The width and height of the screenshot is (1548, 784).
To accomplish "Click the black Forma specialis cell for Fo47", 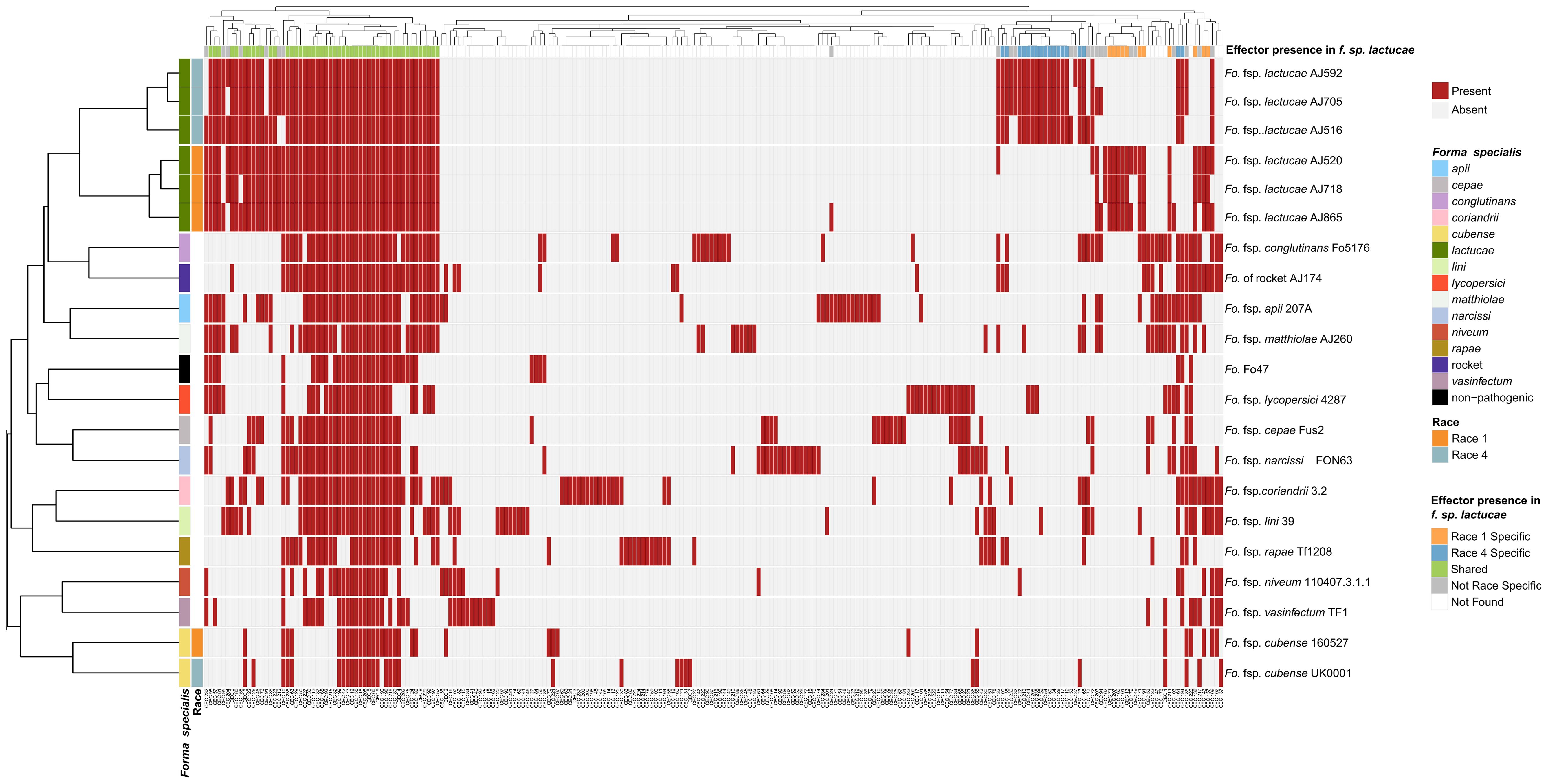I will coord(185,369).
